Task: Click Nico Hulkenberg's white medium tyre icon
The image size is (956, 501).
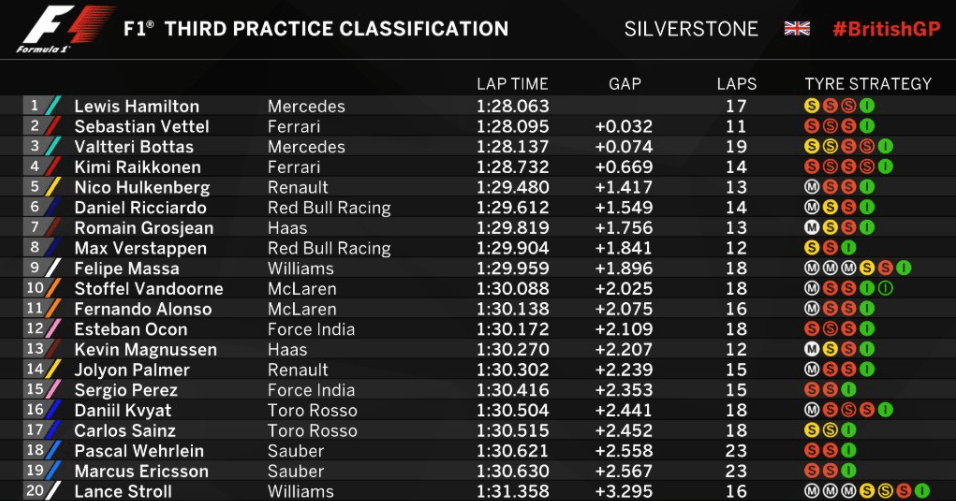Action: (x=812, y=187)
